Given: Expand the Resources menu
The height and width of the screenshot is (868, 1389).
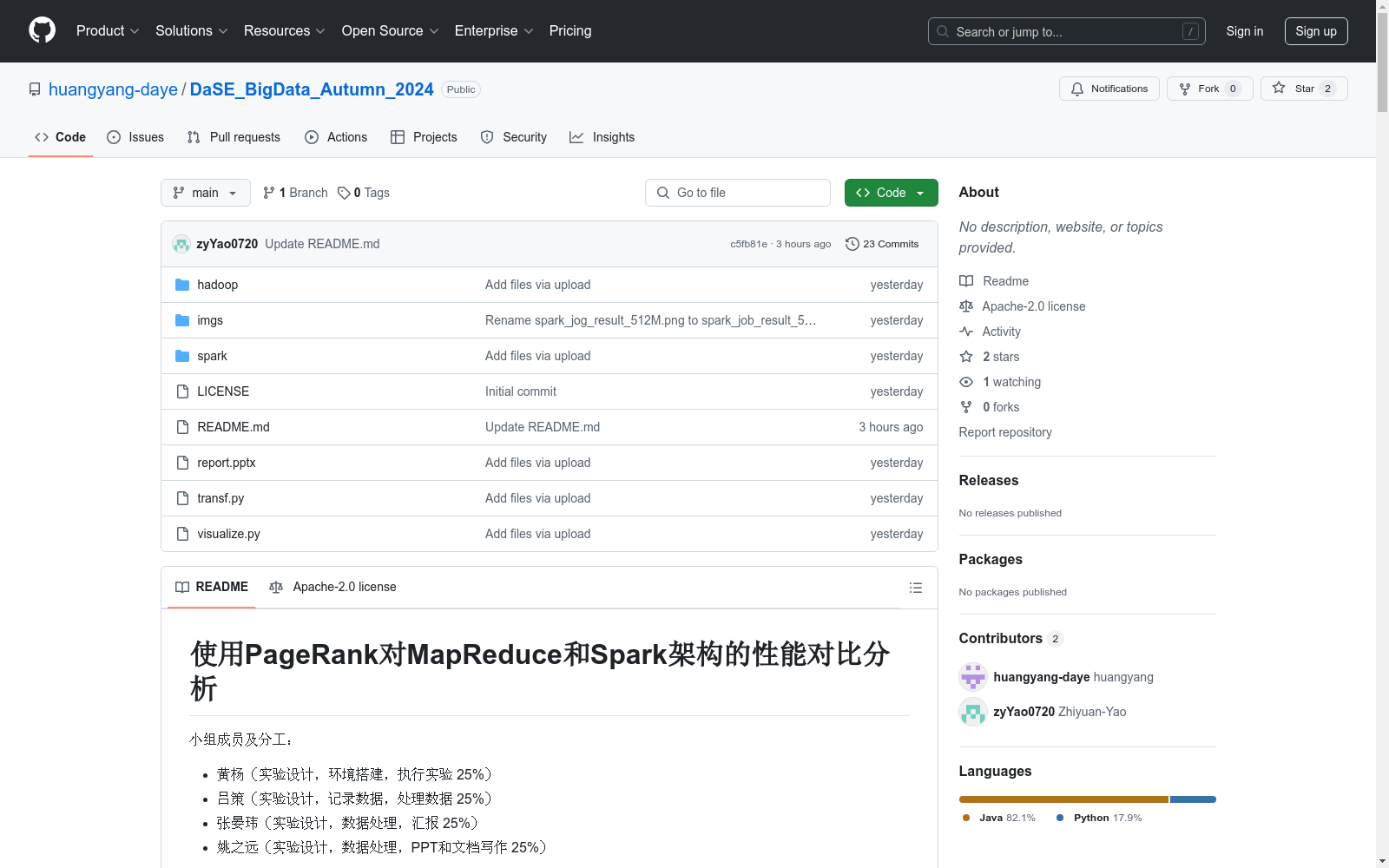Looking at the screenshot, I should click(285, 30).
